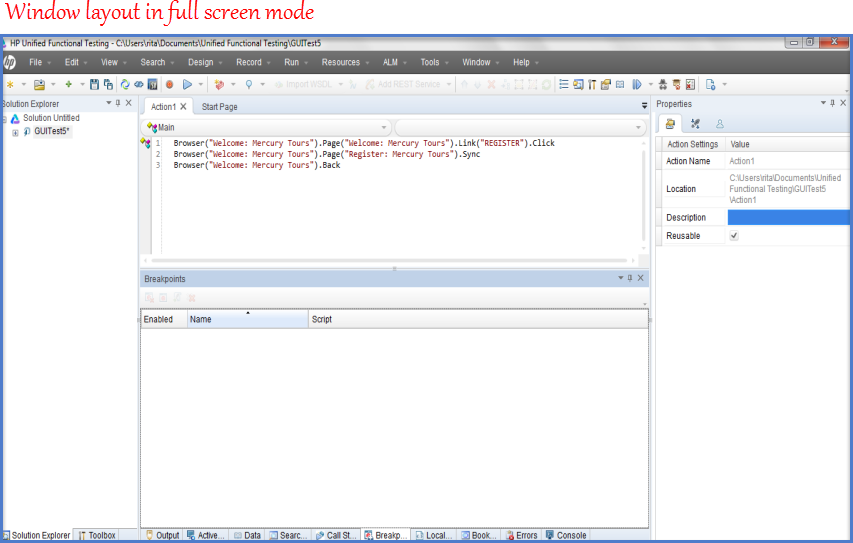Image resolution: width=853 pixels, height=543 pixels.
Task: Click the blue-green refresh arrows toolbar icon
Action: [125, 84]
